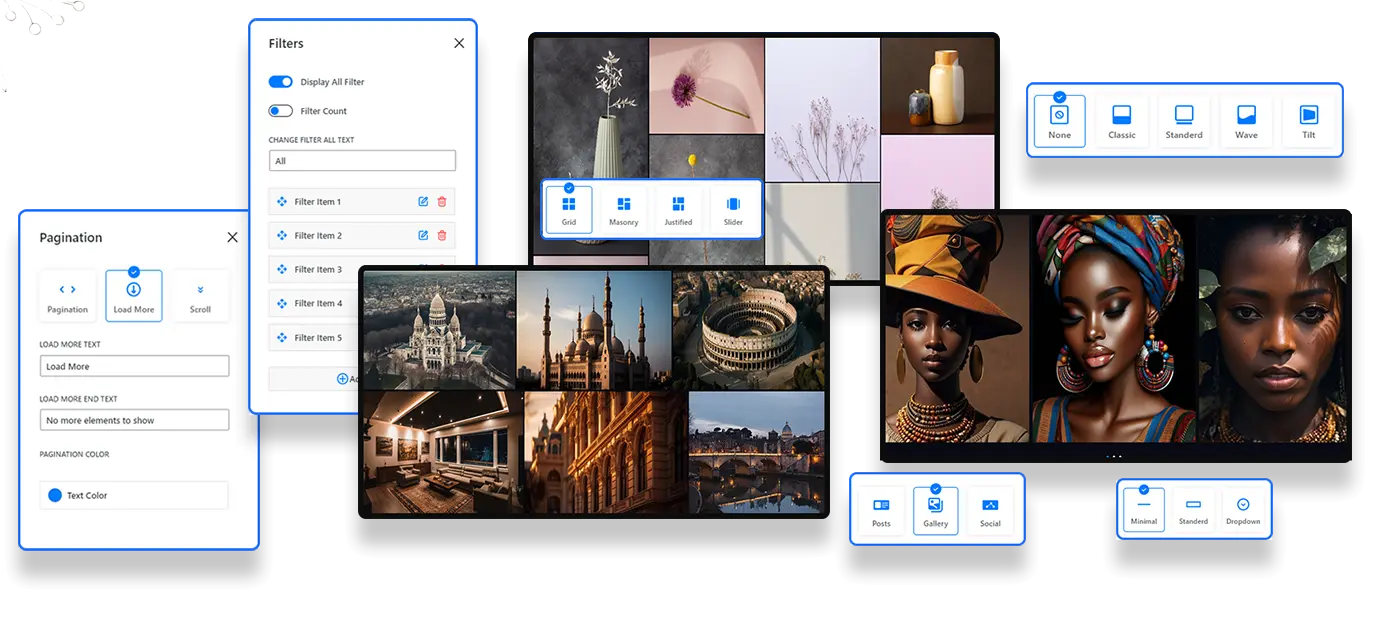Choose the Dropdown filter style

point(1243,505)
